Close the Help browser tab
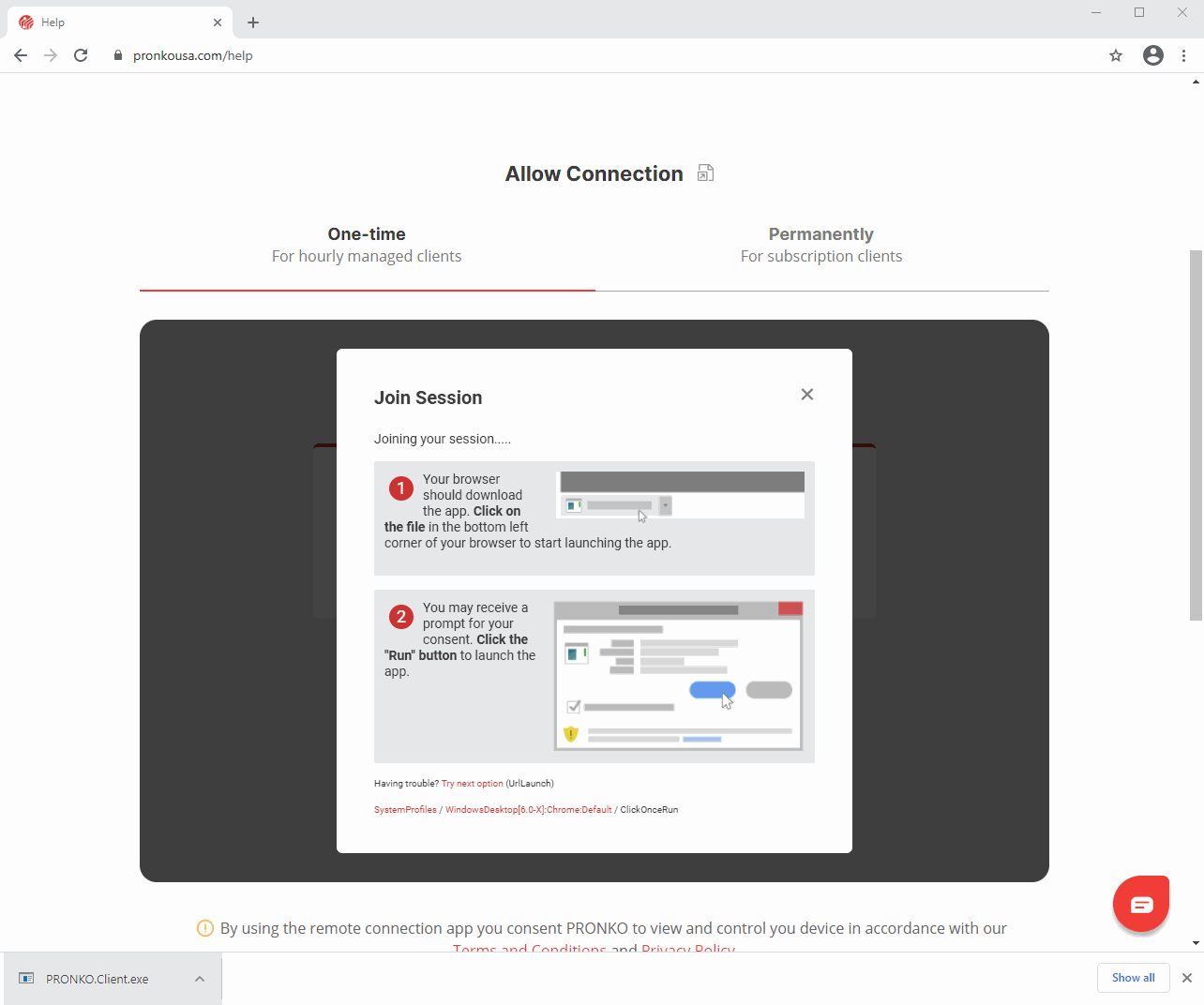Image resolution: width=1204 pixels, height=1005 pixels. coord(218,22)
